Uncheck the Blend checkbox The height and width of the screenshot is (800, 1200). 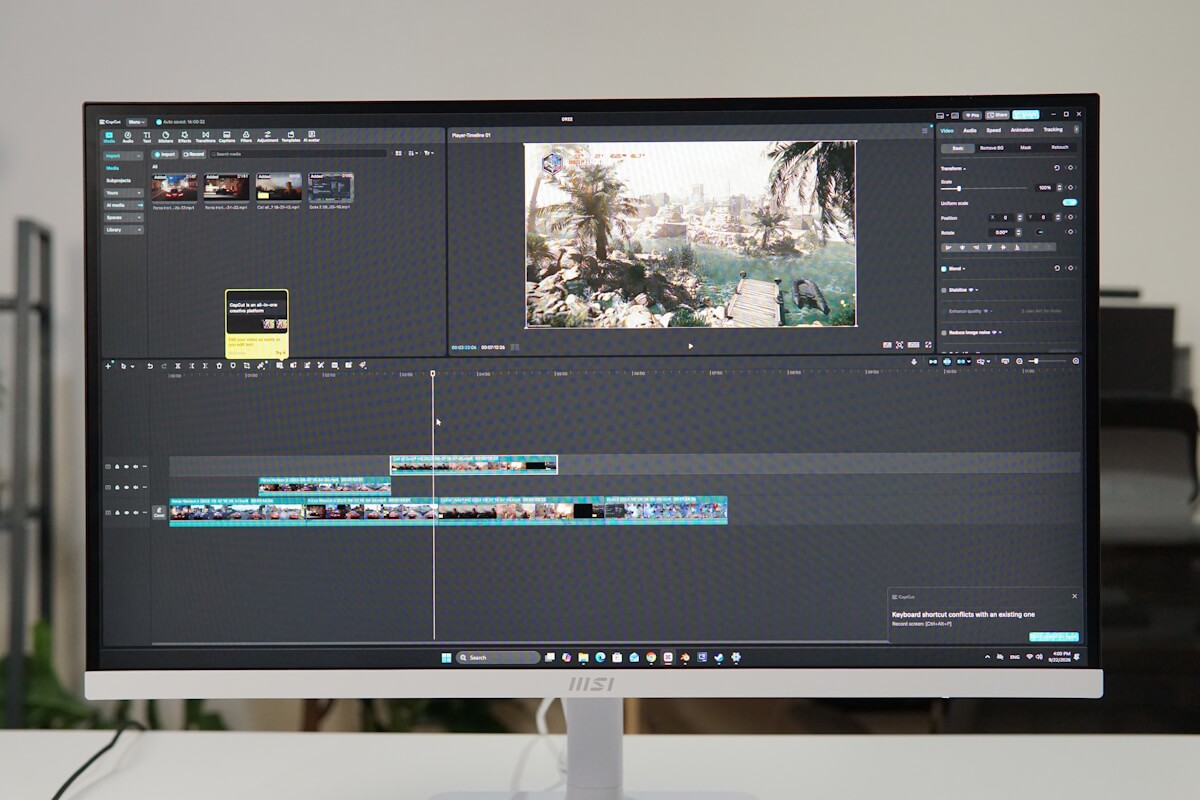point(943,269)
